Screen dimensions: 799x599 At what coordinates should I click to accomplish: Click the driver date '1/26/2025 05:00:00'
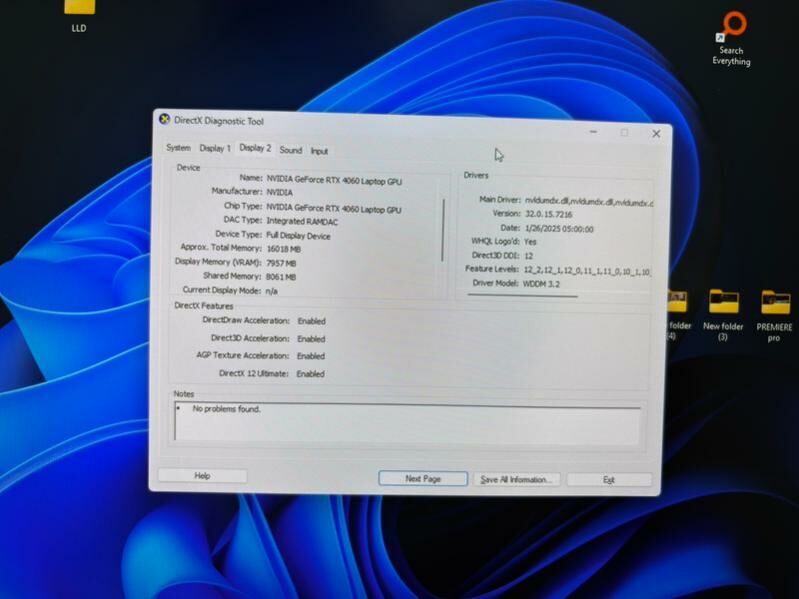coord(559,229)
